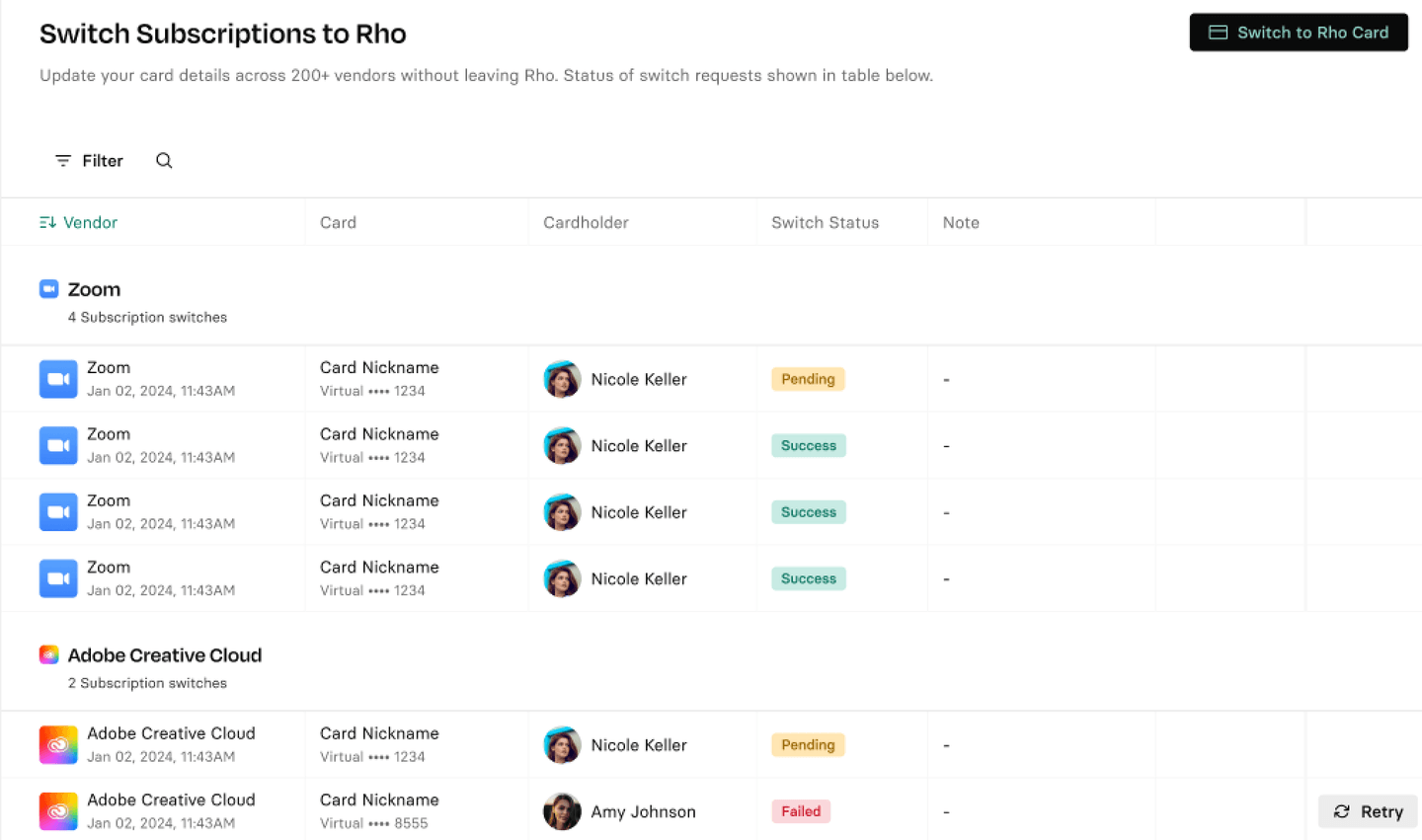Screen dimensions: 1422x840
Task: Click Amy Johnson's avatar
Action: tap(562, 811)
